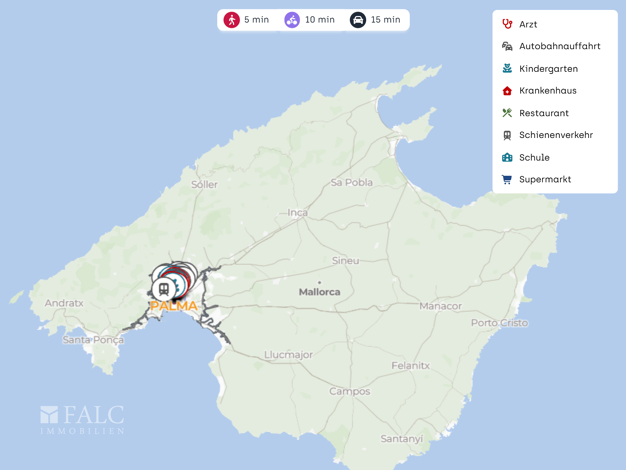Viewport: 626px width, 470px height.
Task: Click the Porto Cristo label on map
Action: 499,323
